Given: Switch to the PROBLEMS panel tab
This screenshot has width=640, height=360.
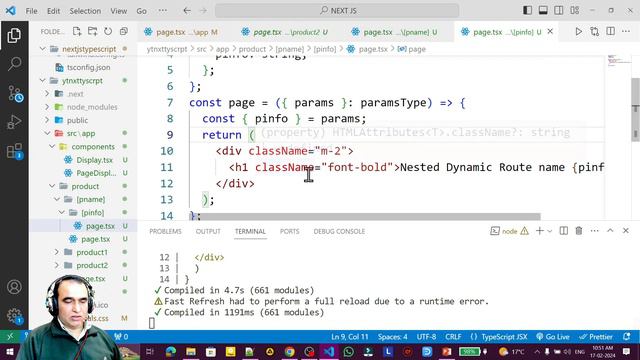Looking at the screenshot, I should [x=165, y=231].
